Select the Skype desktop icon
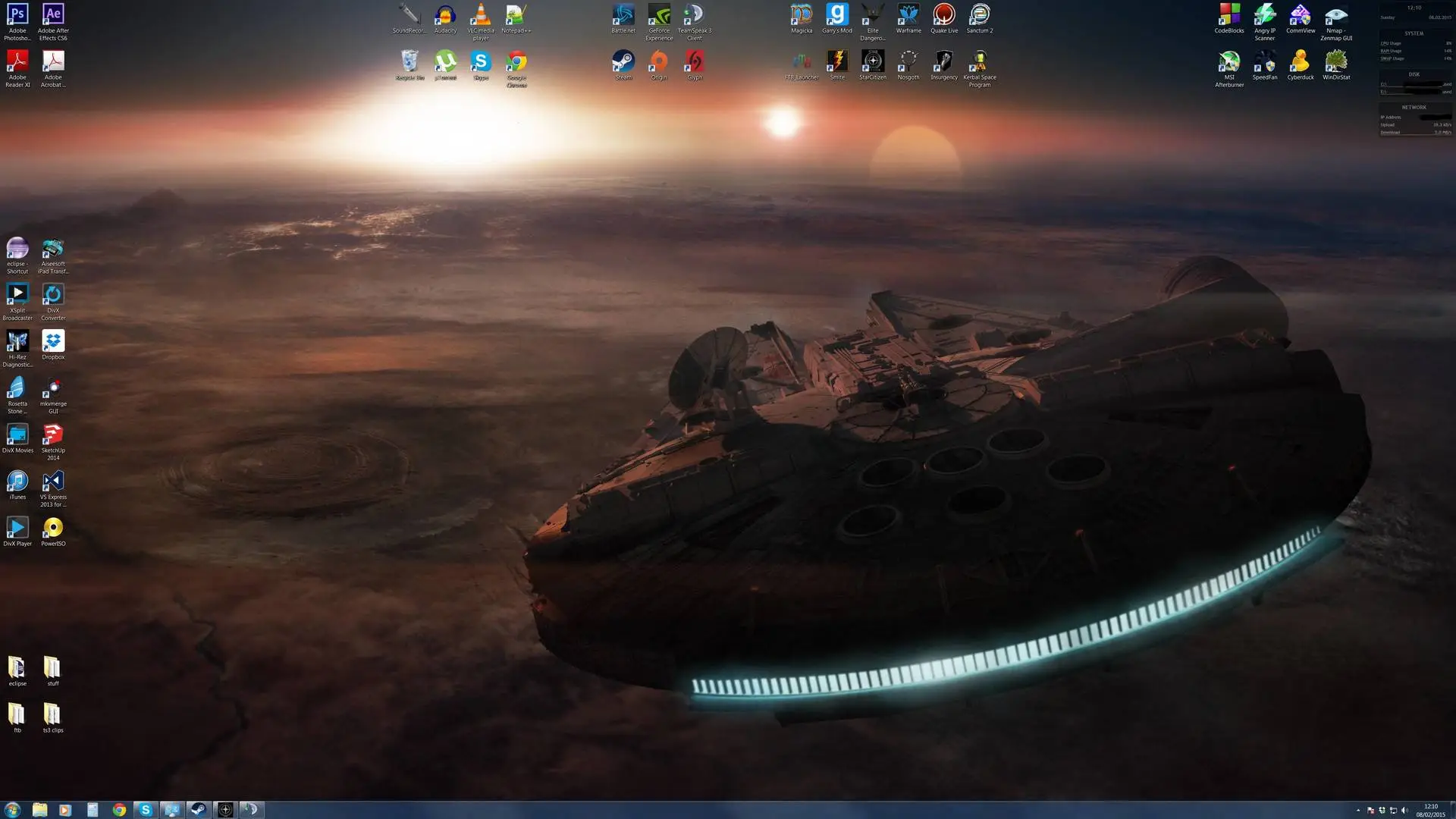This screenshot has height=819, width=1456. pos(481,65)
